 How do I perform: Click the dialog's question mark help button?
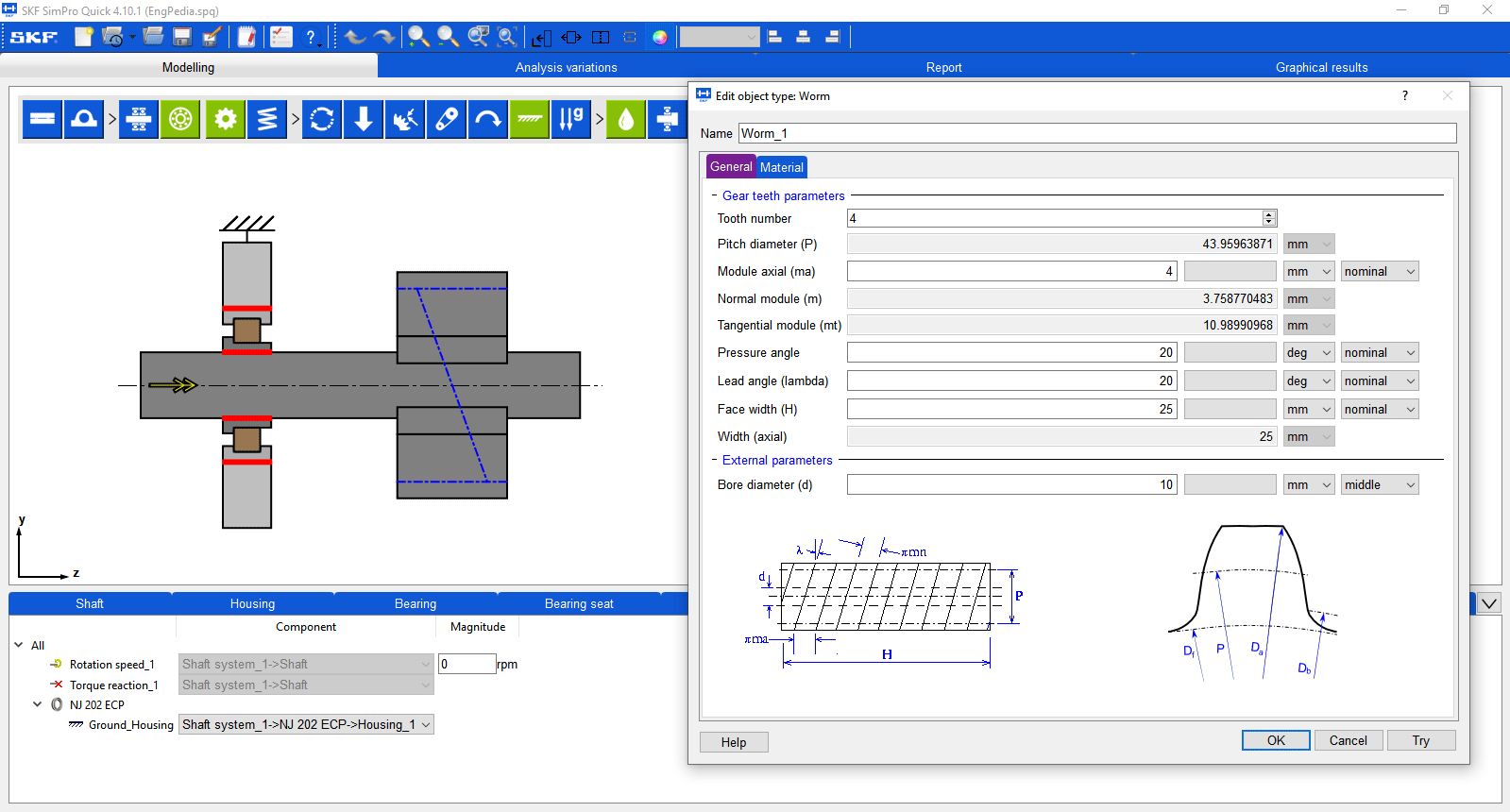click(1405, 95)
